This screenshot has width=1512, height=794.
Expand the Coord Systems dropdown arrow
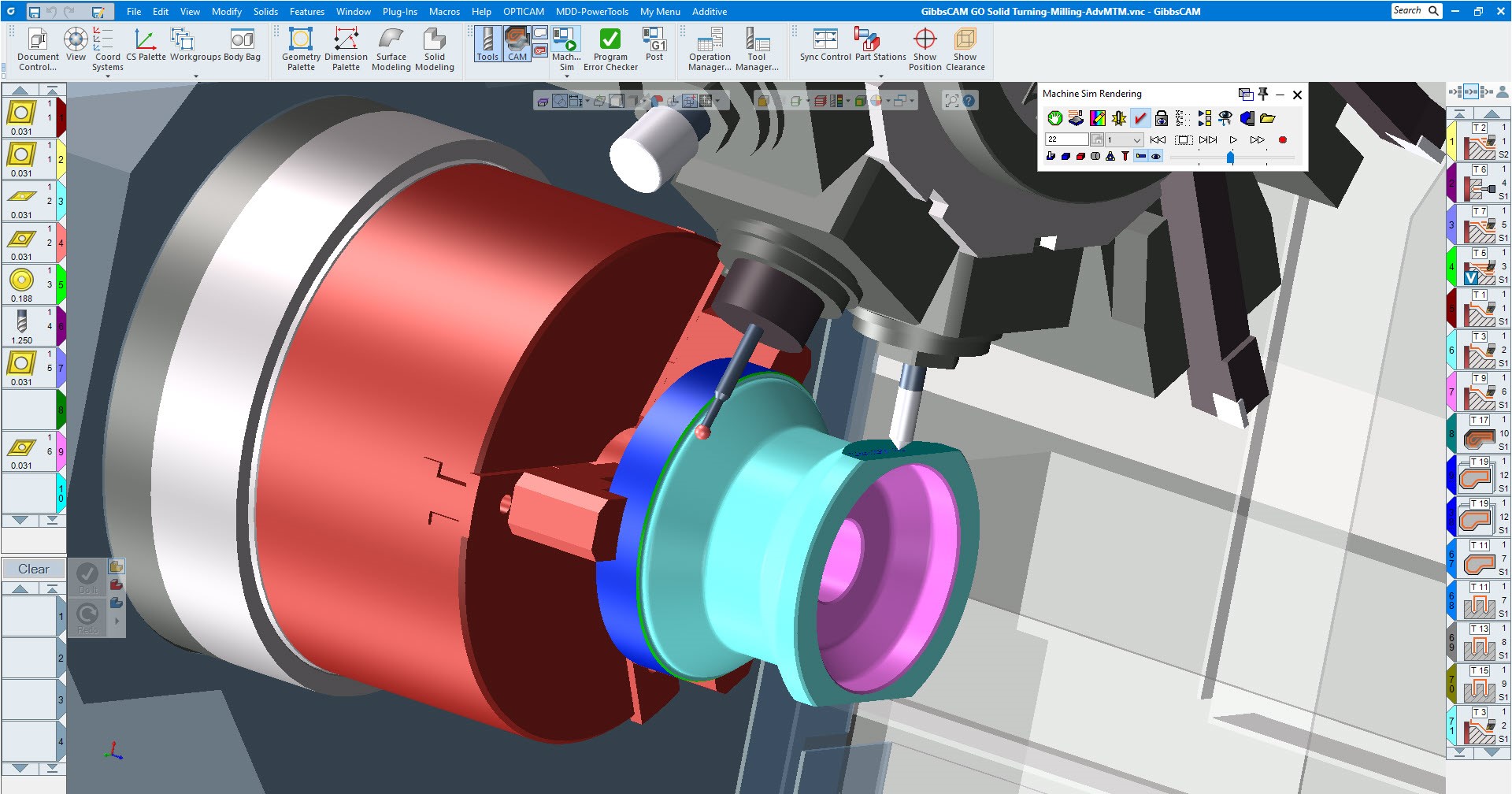108,76
